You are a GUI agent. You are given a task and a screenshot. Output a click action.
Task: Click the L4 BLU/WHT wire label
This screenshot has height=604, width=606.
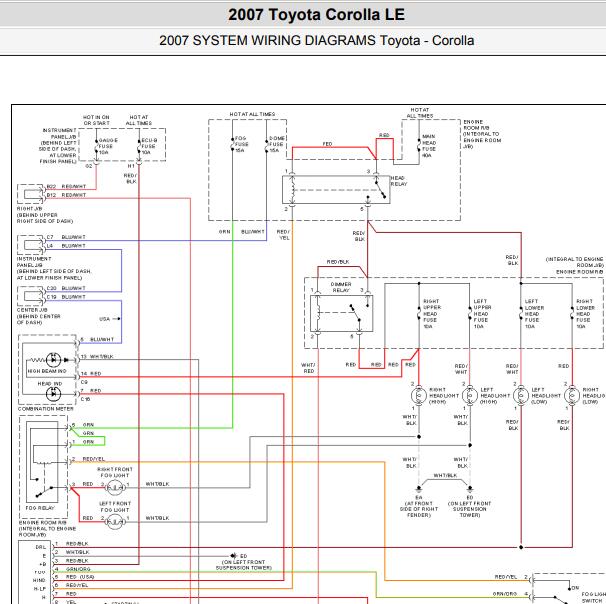click(66, 246)
